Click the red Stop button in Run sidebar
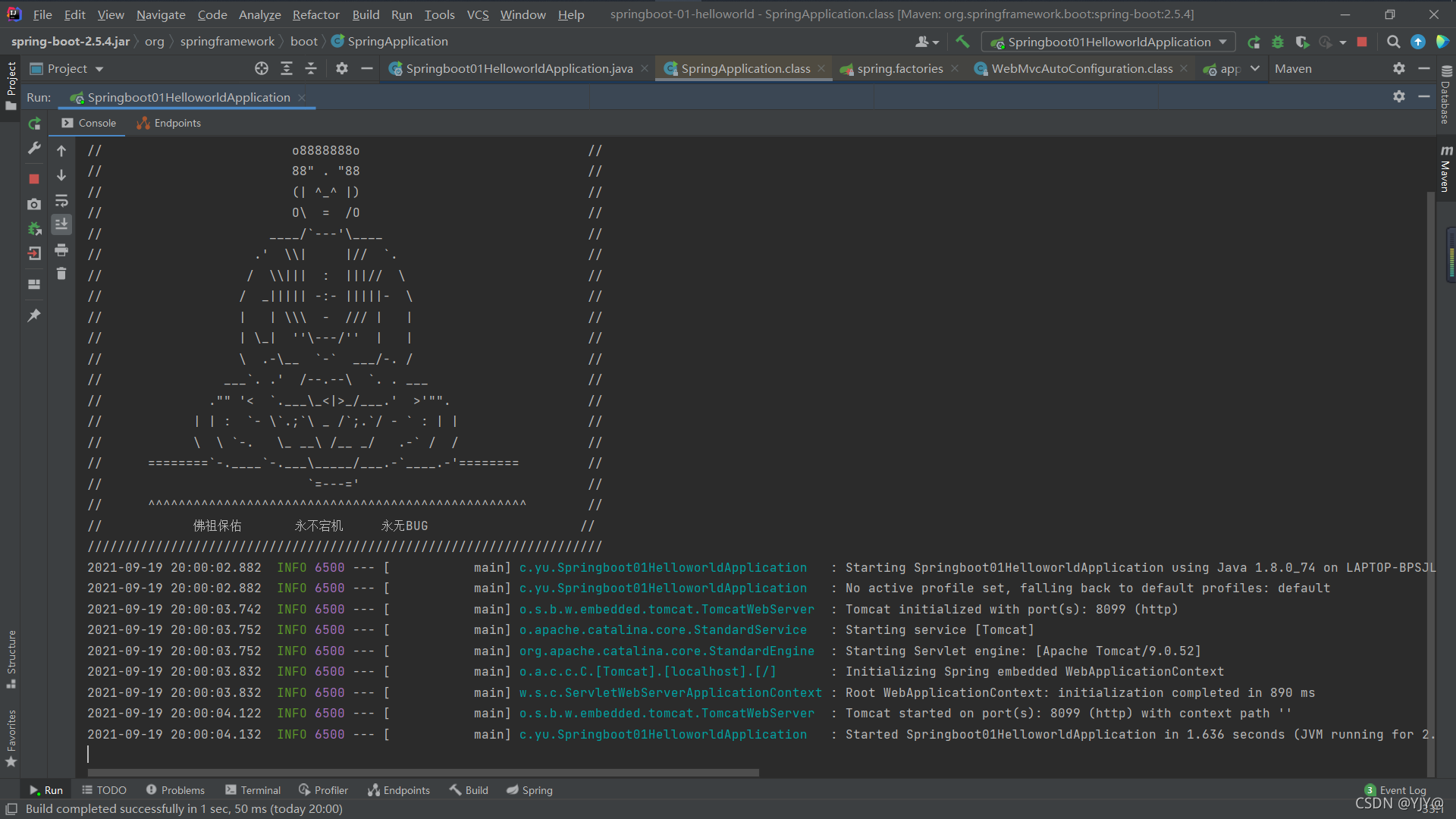Image resolution: width=1456 pixels, height=819 pixels. (x=34, y=179)
